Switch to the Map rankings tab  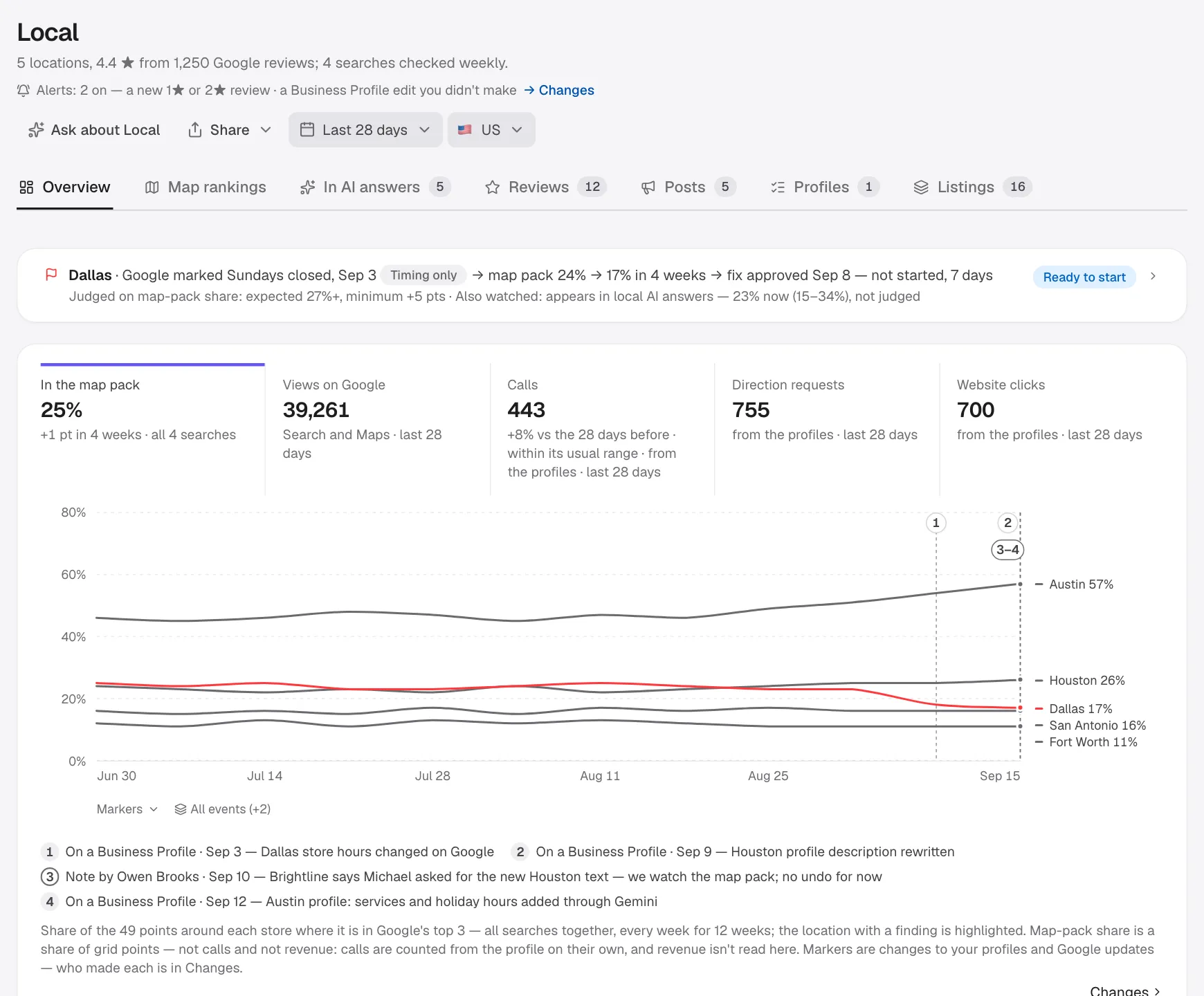coord(206,187)
